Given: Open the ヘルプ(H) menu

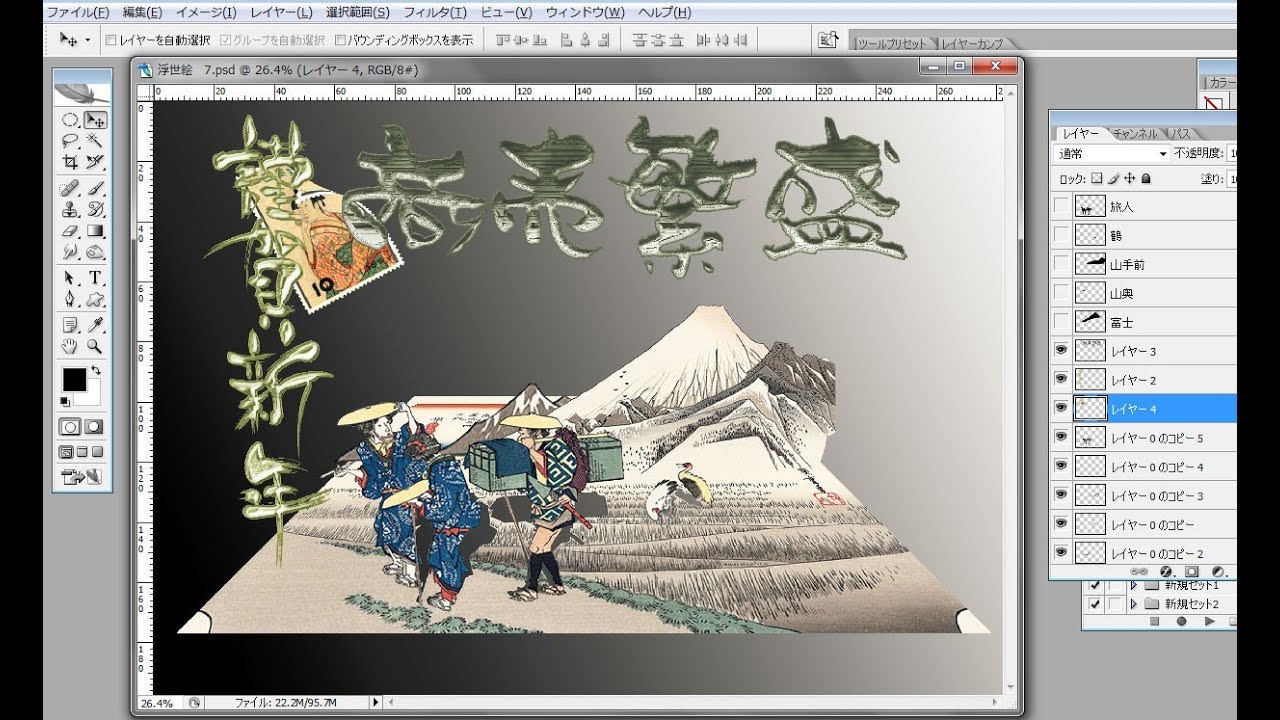Looking at the screenshot, I should (664, 13).
